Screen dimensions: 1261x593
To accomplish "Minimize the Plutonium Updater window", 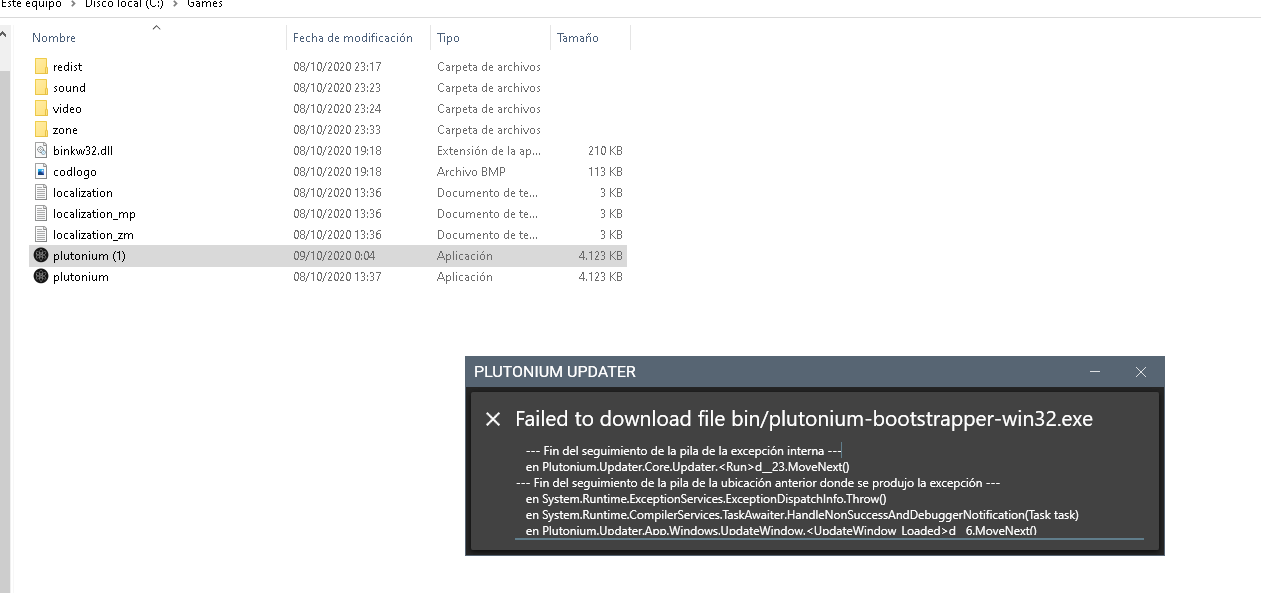I will (x=1096, y=372).
